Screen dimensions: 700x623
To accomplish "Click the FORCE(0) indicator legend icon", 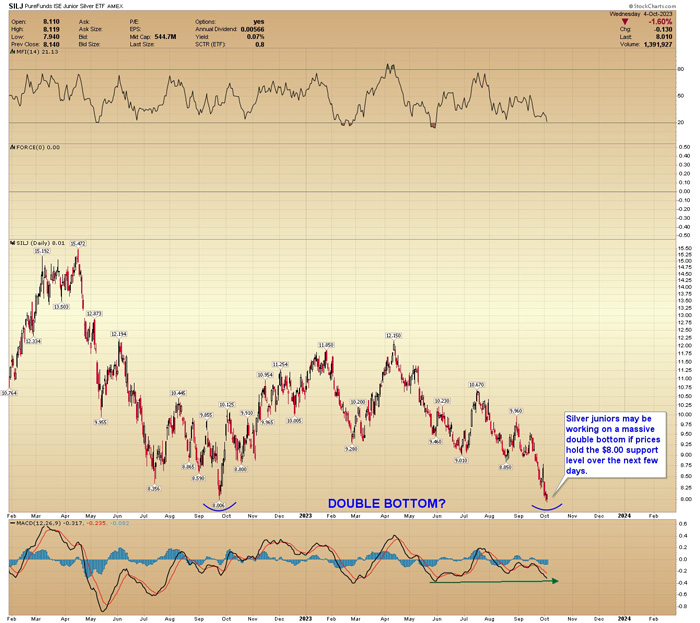I will tap(12, 147).
